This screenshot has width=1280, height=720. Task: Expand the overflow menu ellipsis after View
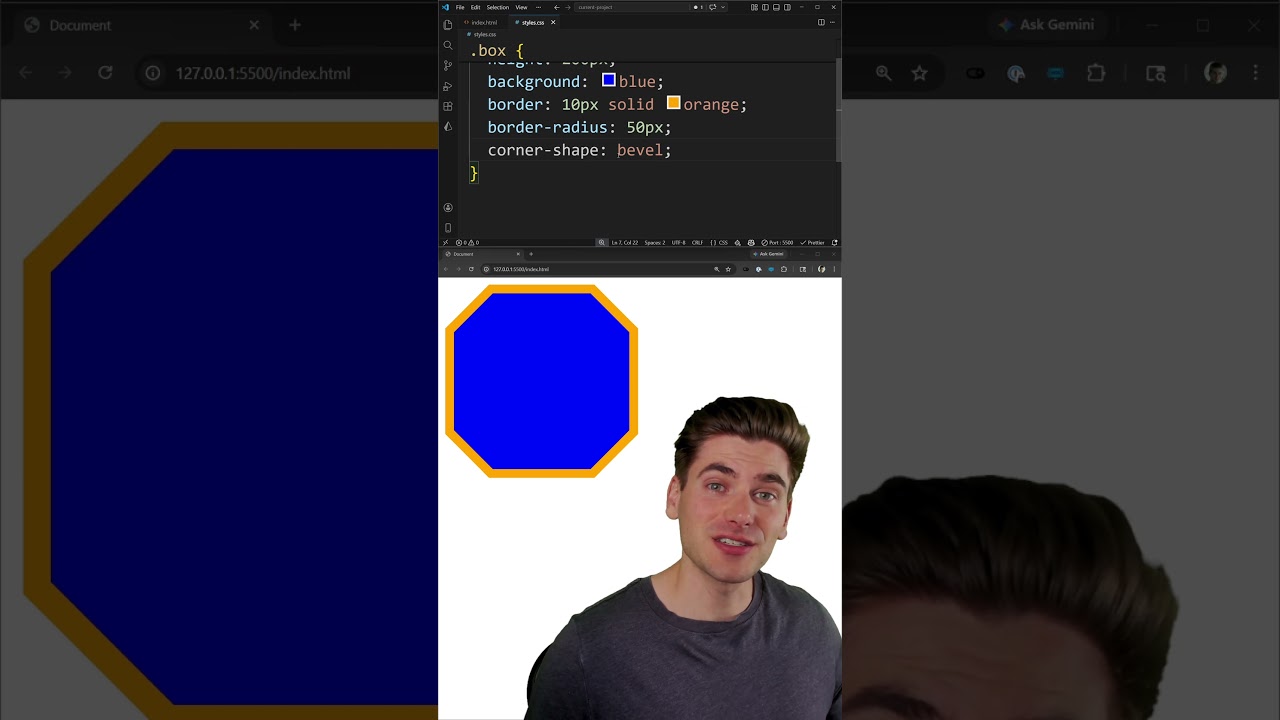(x=538, y=7)
